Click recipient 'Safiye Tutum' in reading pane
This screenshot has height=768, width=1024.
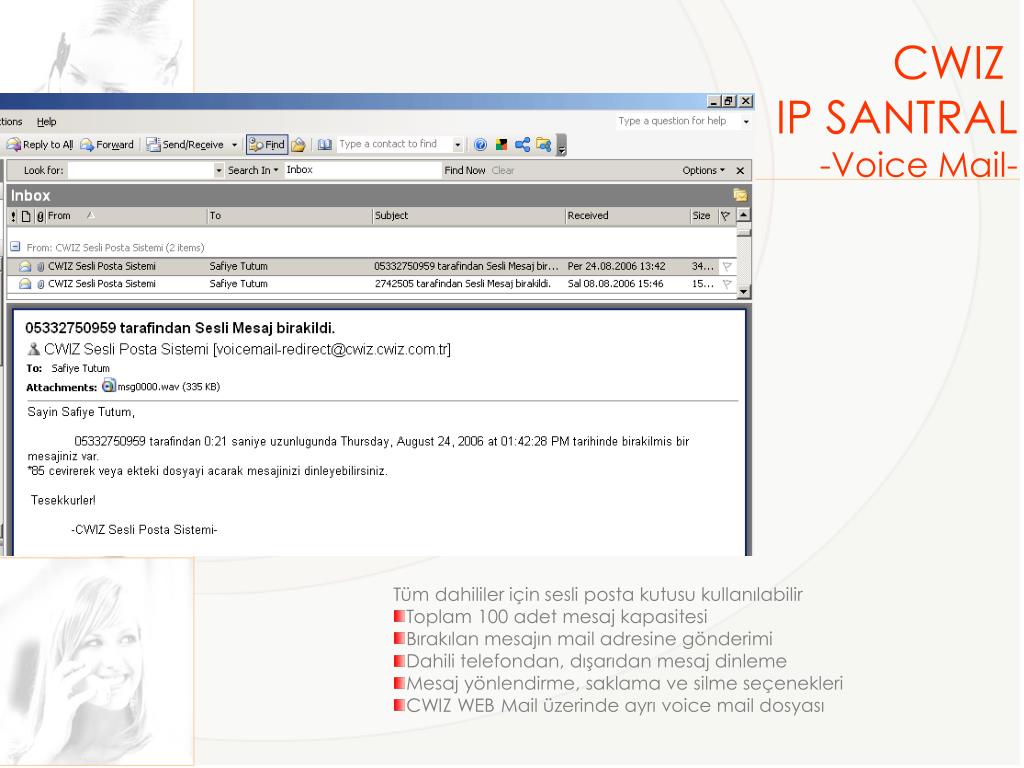click(x=80, y=368)
